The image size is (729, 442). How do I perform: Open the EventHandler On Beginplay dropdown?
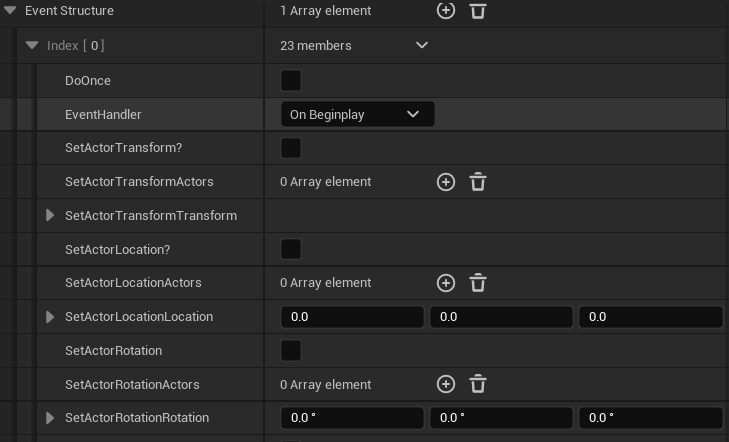click(357, 115)
